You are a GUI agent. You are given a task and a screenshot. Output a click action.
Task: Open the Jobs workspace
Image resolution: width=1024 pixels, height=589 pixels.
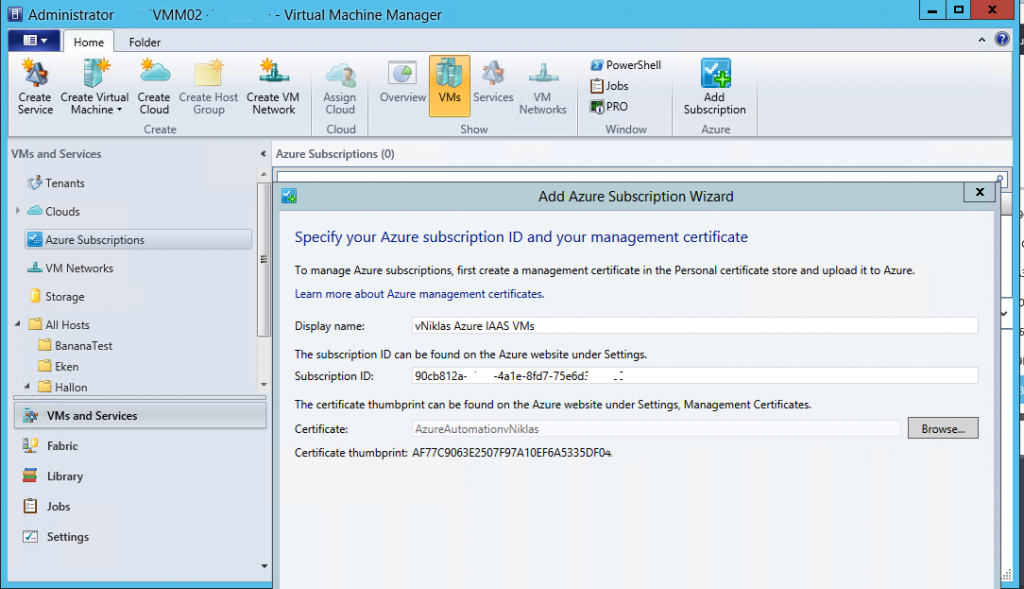pos(58,506)
